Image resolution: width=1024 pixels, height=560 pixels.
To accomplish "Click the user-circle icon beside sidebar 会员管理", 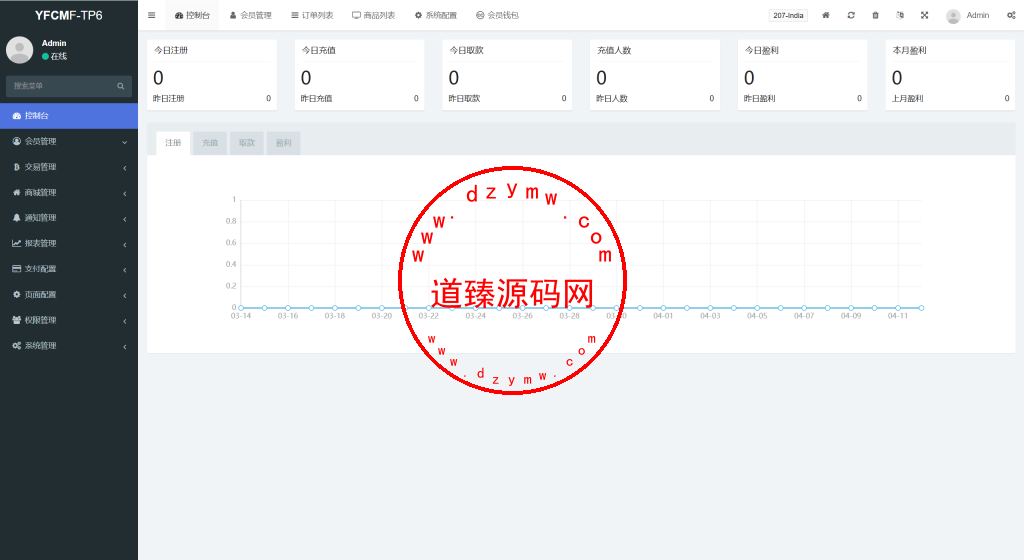I will point(17,141).
